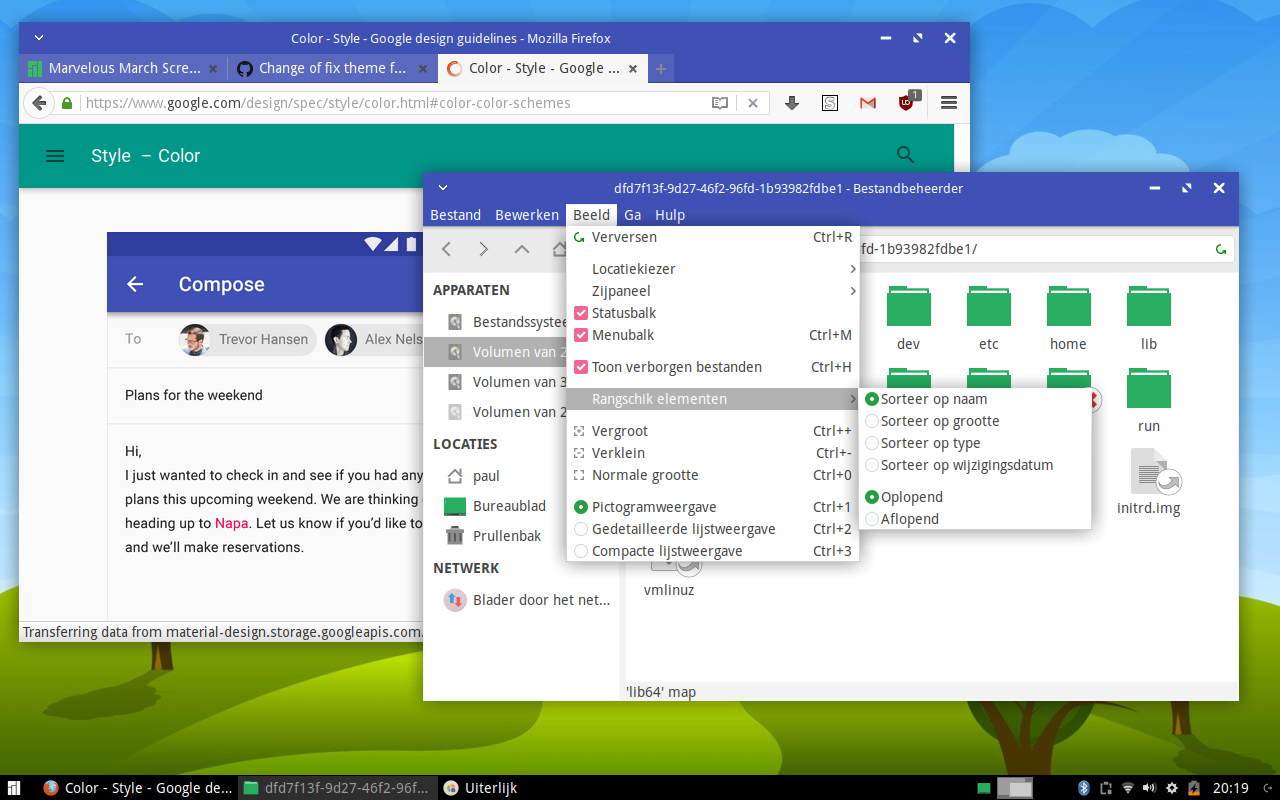Click the Trevor Hansen recipient chip
This screenshot has width=1280, height=800.
tap(247, 339)
